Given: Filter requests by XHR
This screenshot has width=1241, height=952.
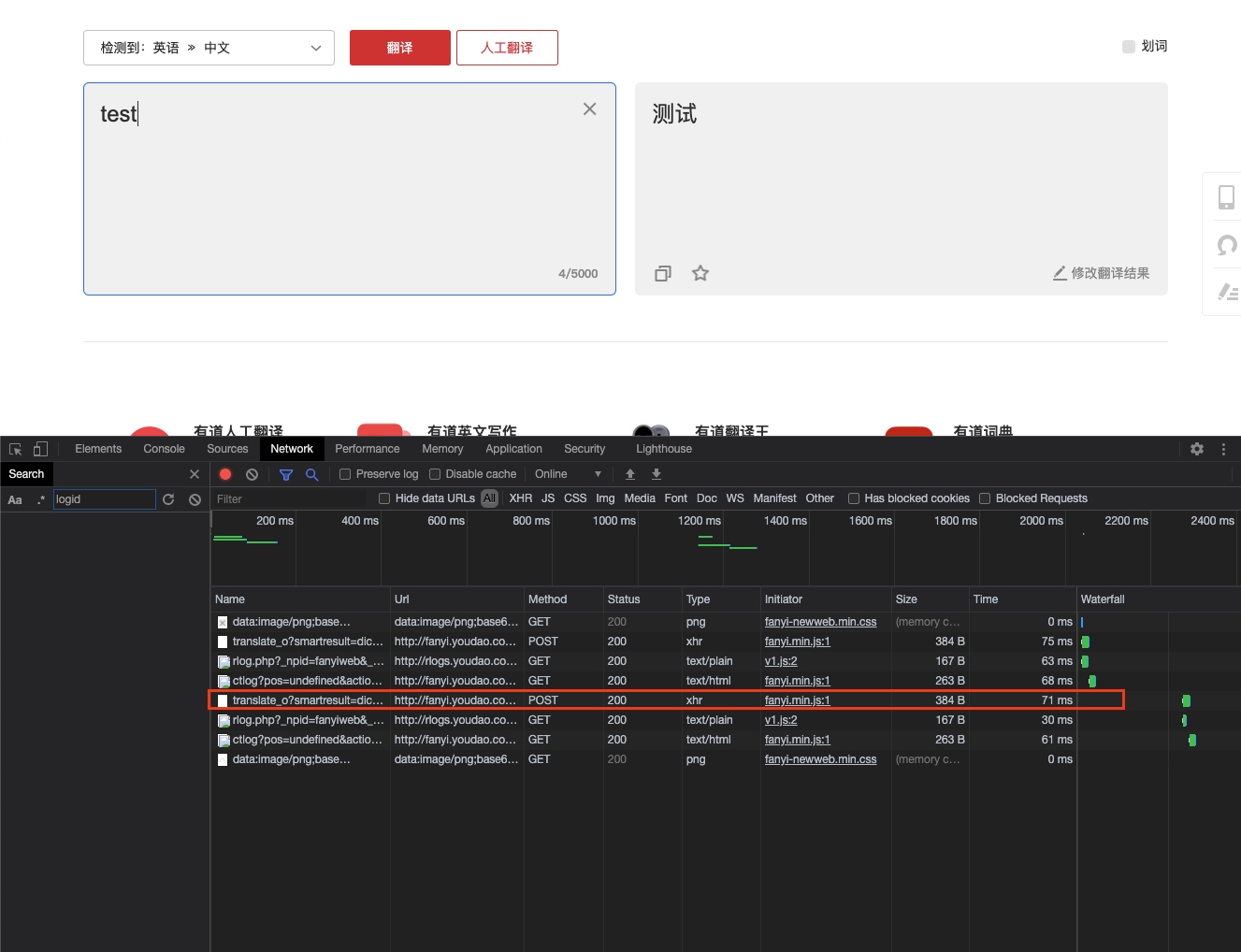Looking at the screenshot, I should tap(521, 498).
